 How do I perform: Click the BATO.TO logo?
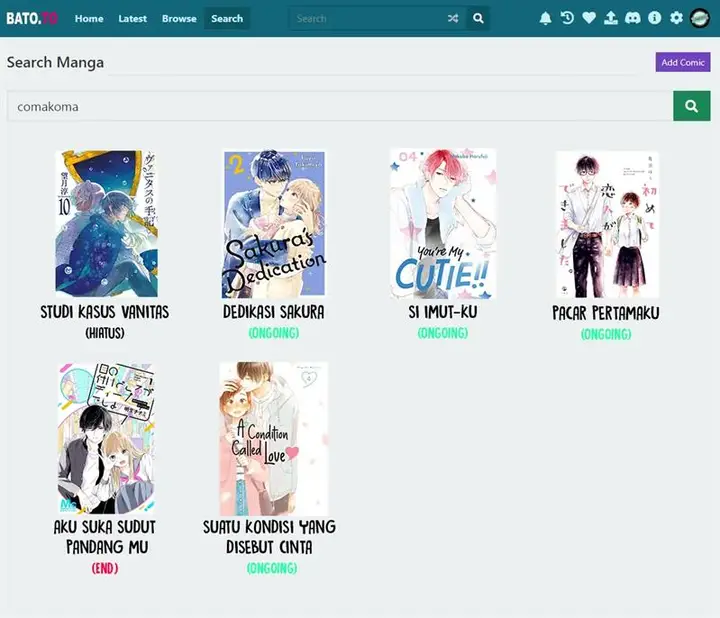(32, 18)
